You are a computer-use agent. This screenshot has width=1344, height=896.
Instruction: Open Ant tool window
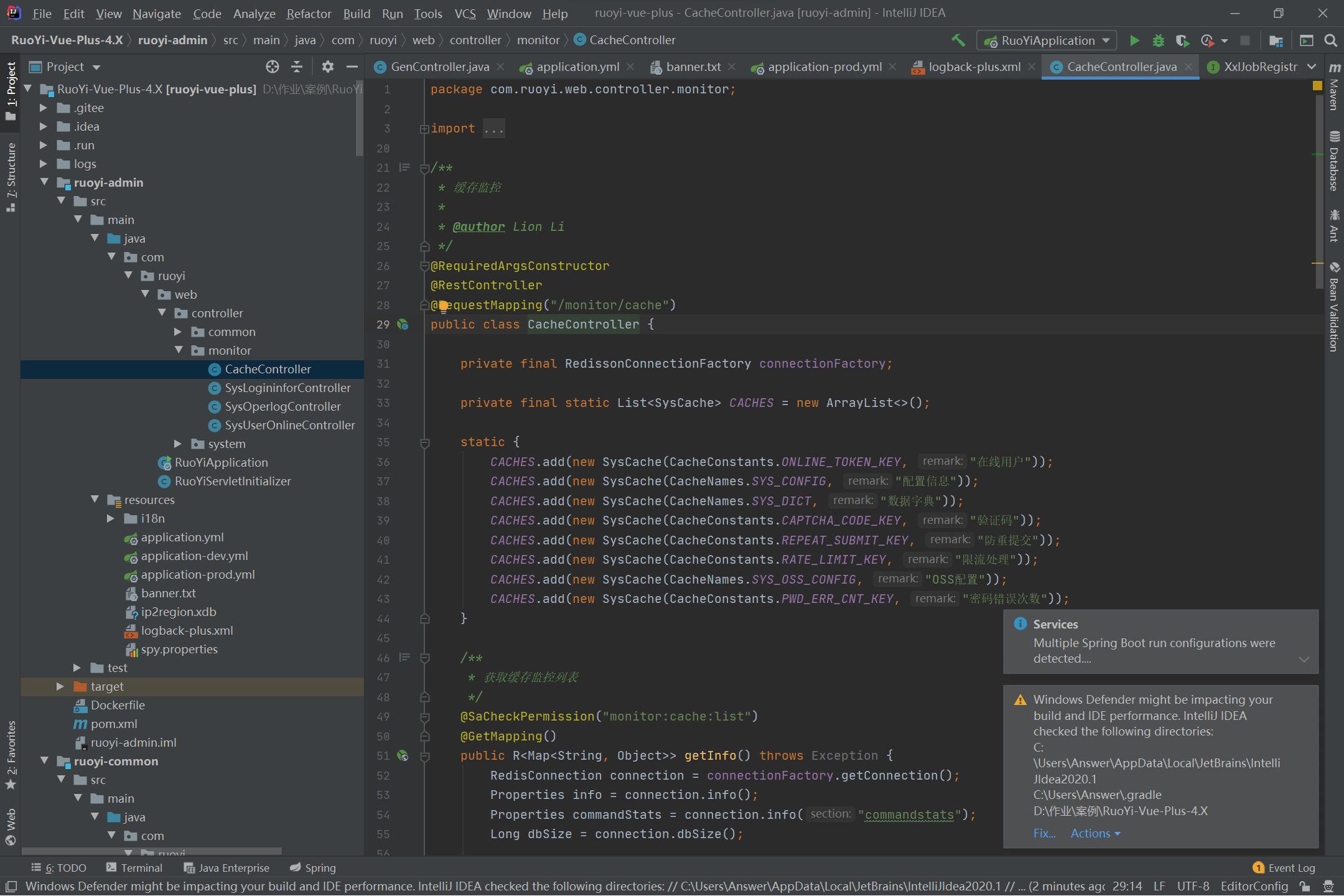pyautogui.click(x=1334, y=225)
